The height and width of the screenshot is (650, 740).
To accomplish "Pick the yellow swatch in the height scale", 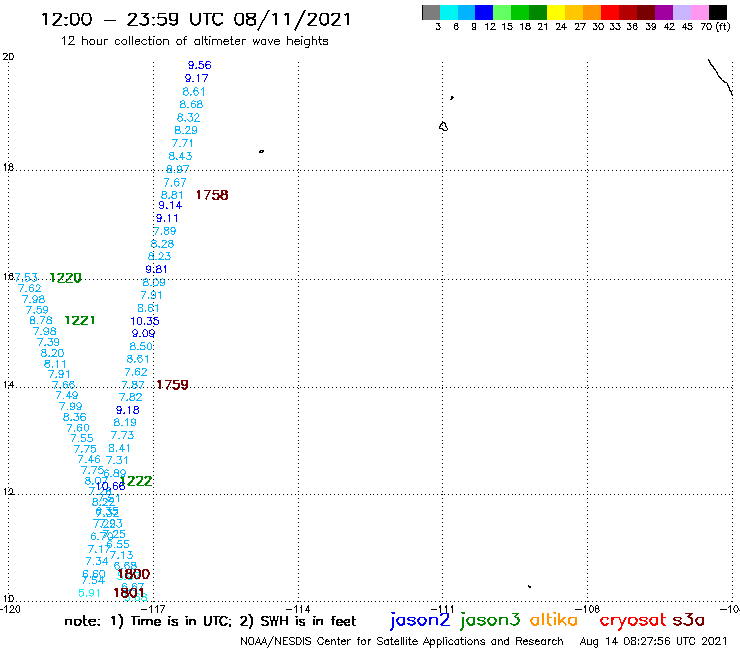I will (x=556, y=12).
